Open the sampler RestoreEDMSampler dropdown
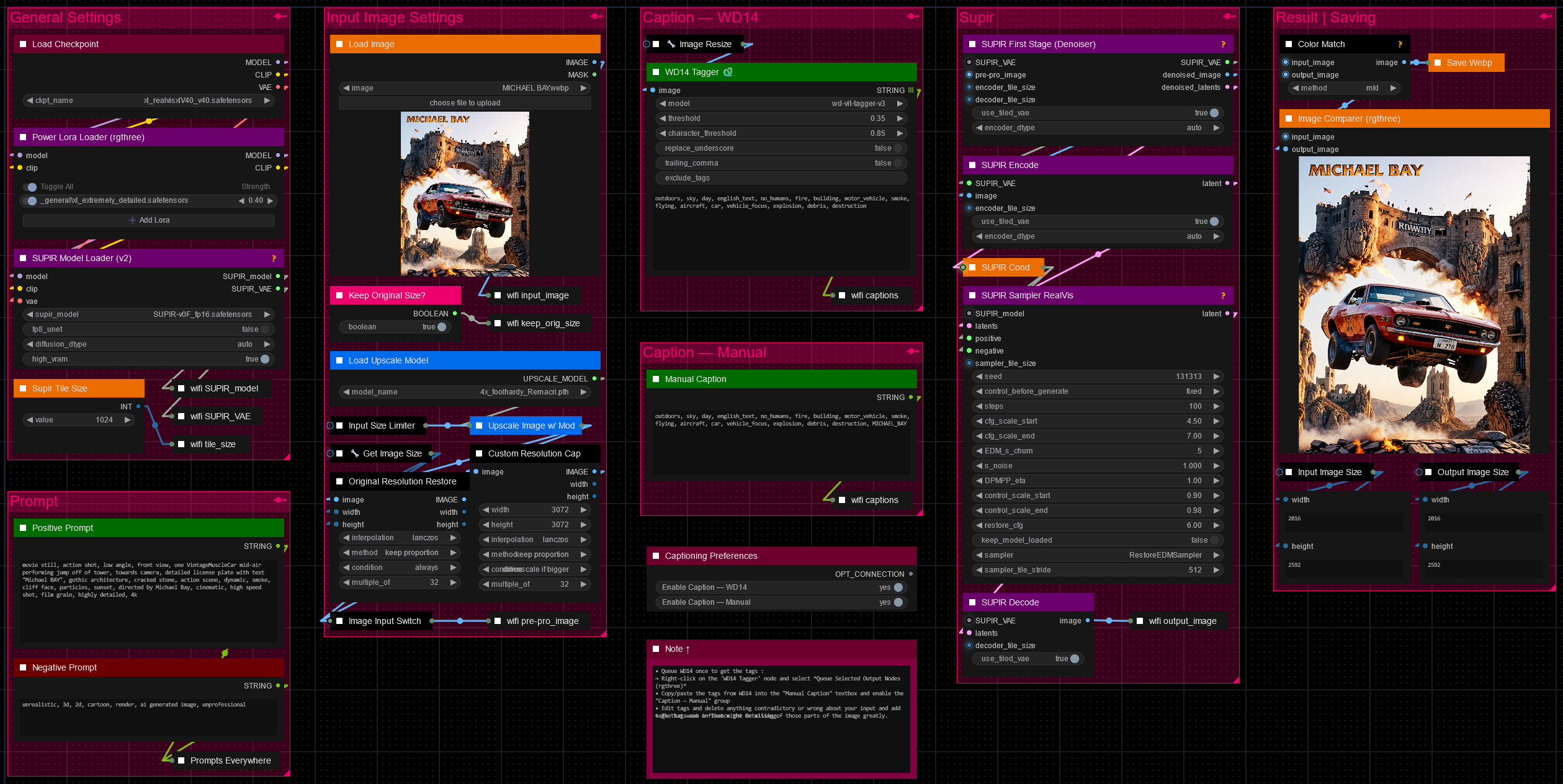The image size is (1563, 784). (x=1097, y=555)
